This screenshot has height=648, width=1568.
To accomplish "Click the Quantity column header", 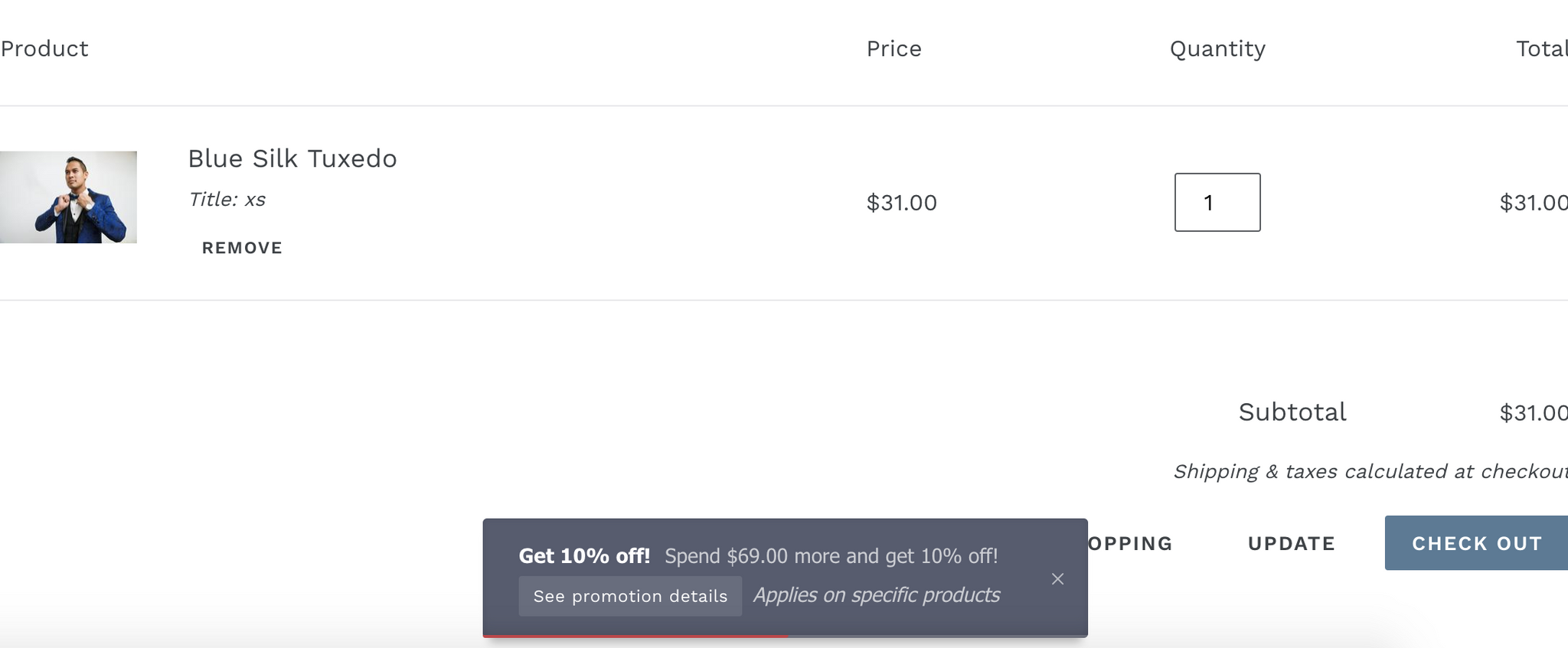I will tap(1217, 49).
